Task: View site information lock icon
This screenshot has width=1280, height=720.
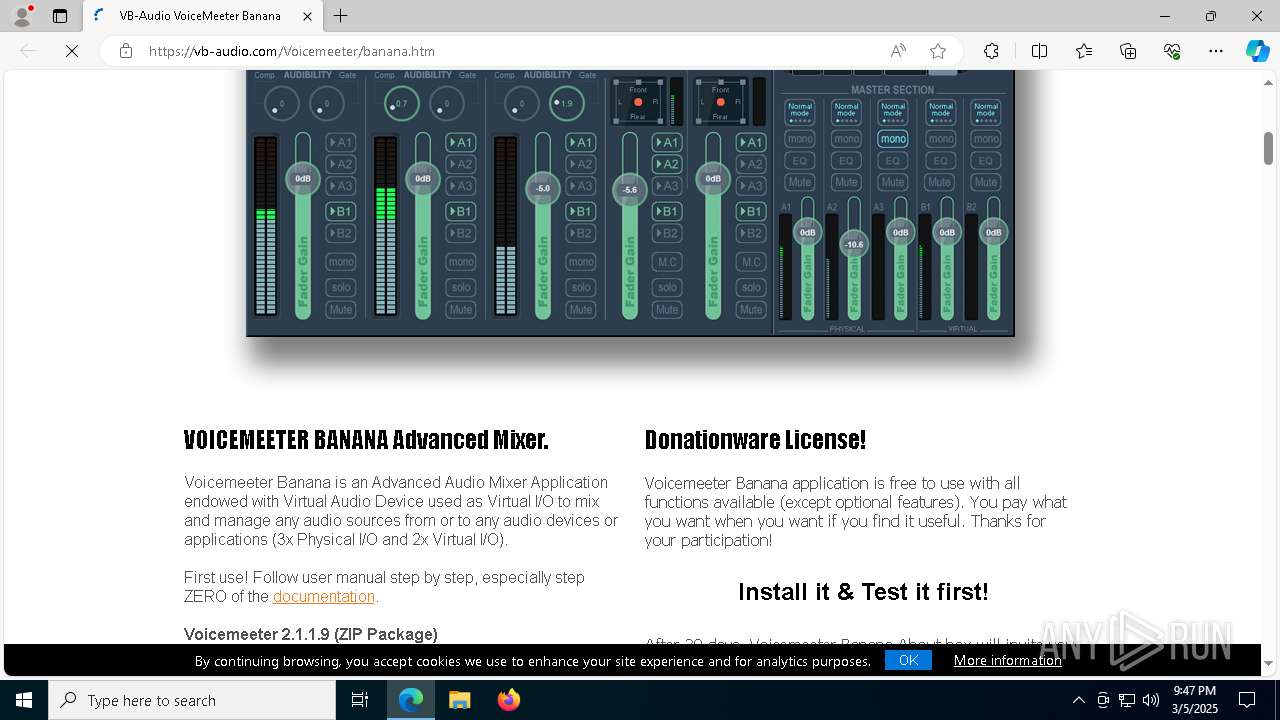Action: (x=126, y=51)
